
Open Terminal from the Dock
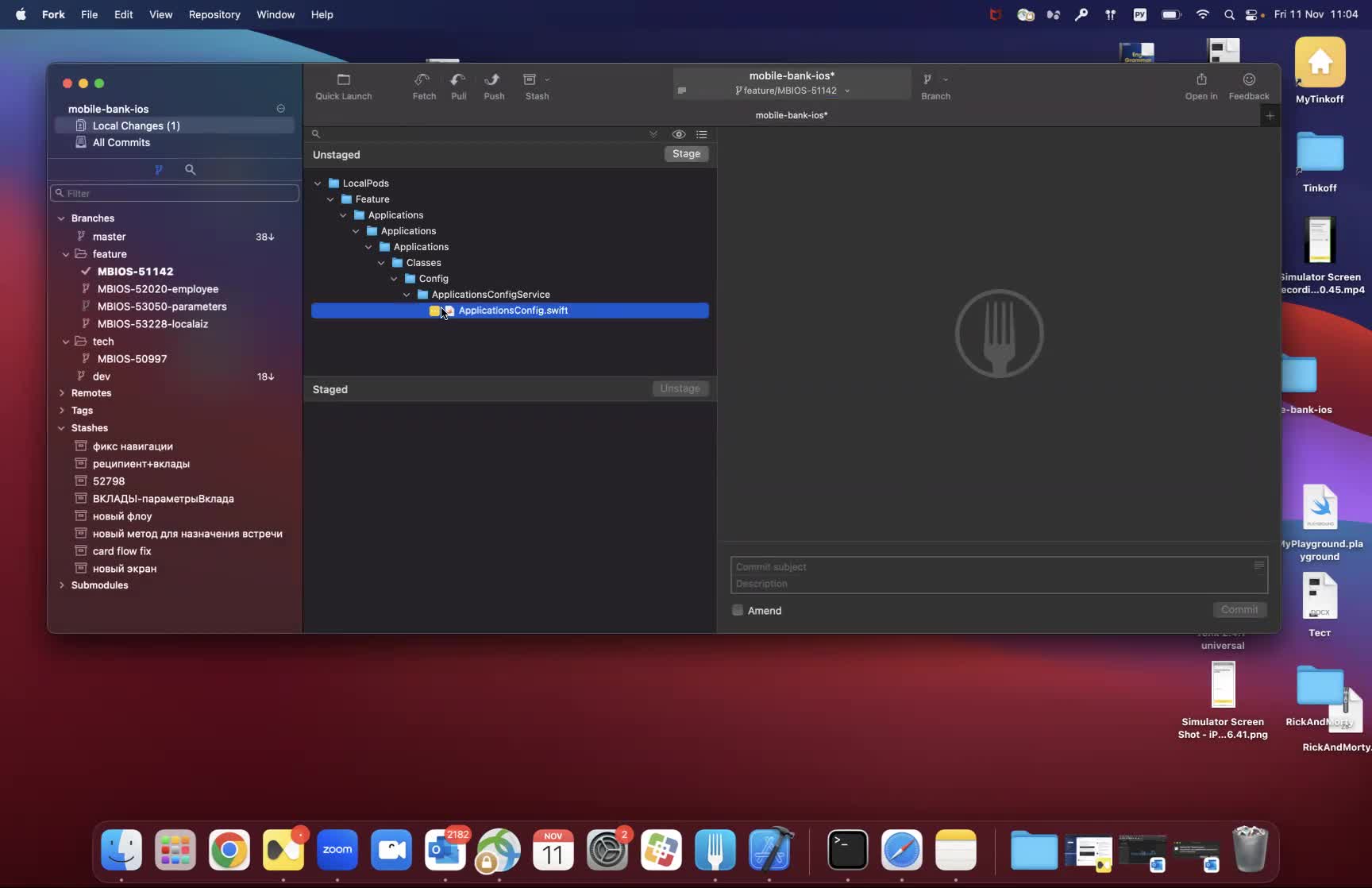[847, 850]
